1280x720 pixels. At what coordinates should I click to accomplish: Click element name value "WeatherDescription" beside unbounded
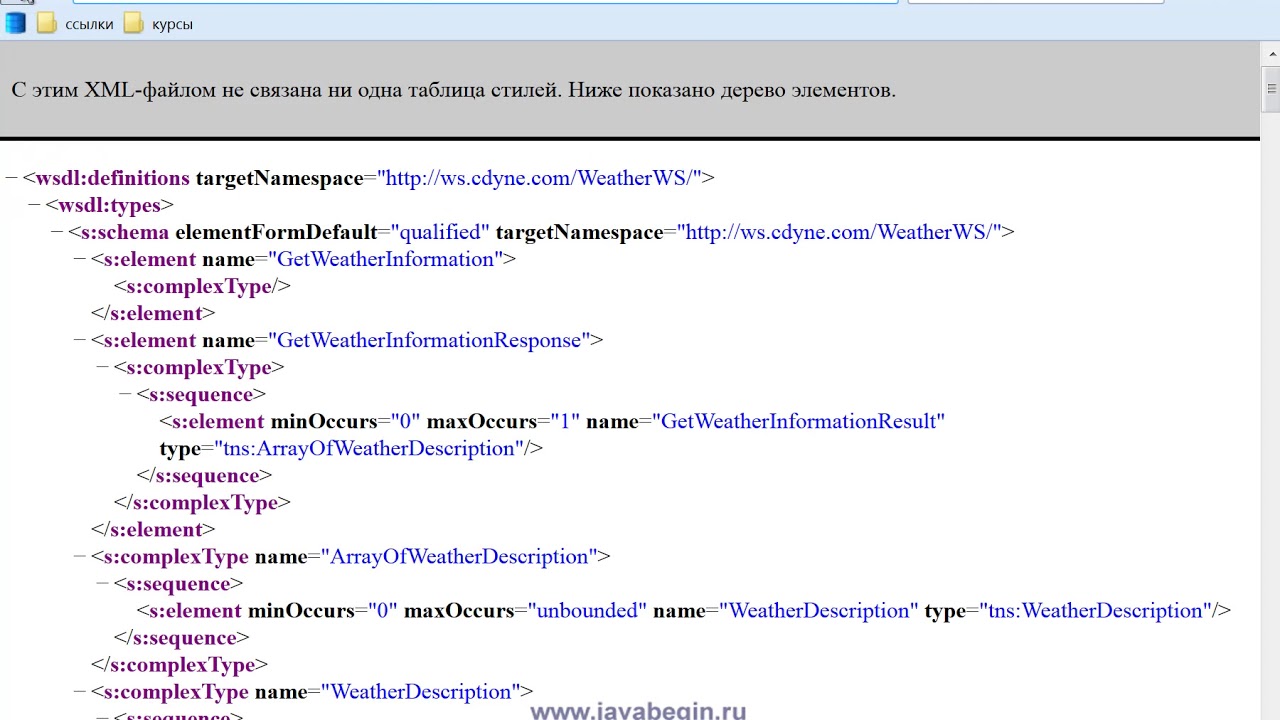click(x=819, y=610)
